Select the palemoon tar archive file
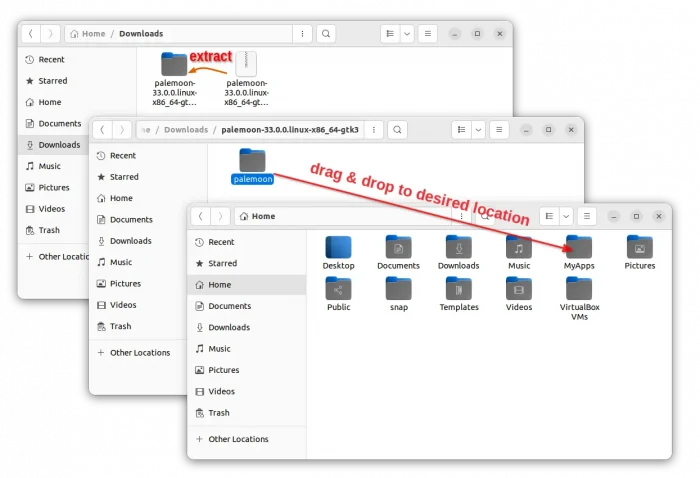The height and width of the screenshot is (478, 700). [246, 65]
